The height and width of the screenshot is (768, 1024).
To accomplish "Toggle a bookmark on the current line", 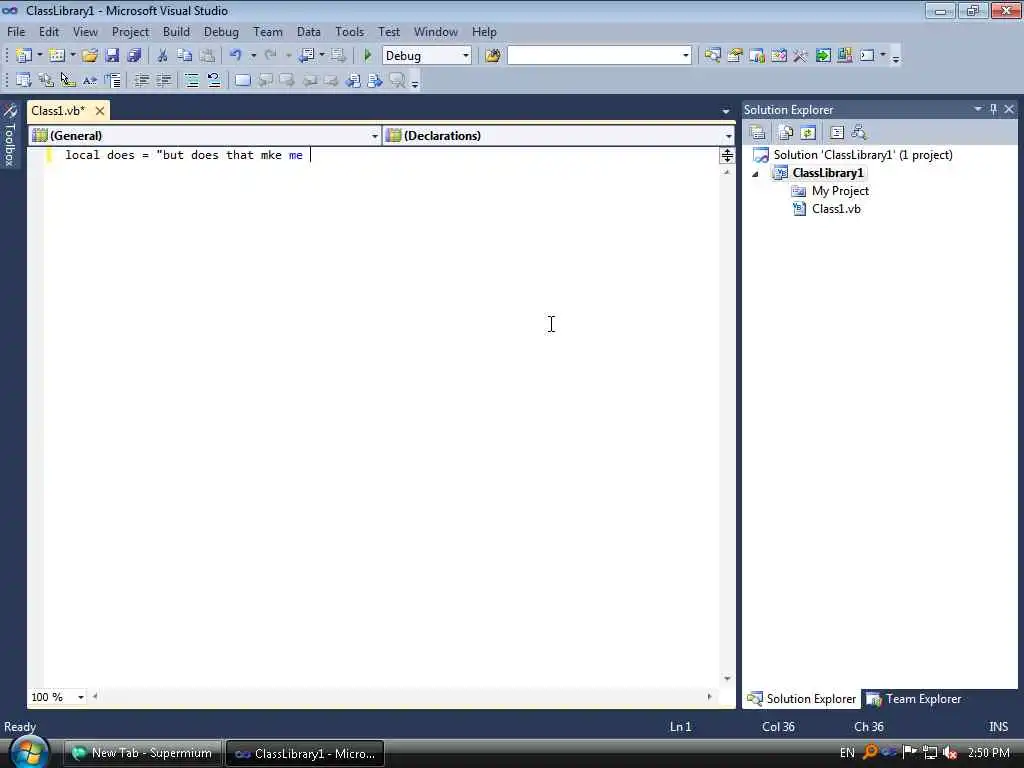I will (242, 80).
